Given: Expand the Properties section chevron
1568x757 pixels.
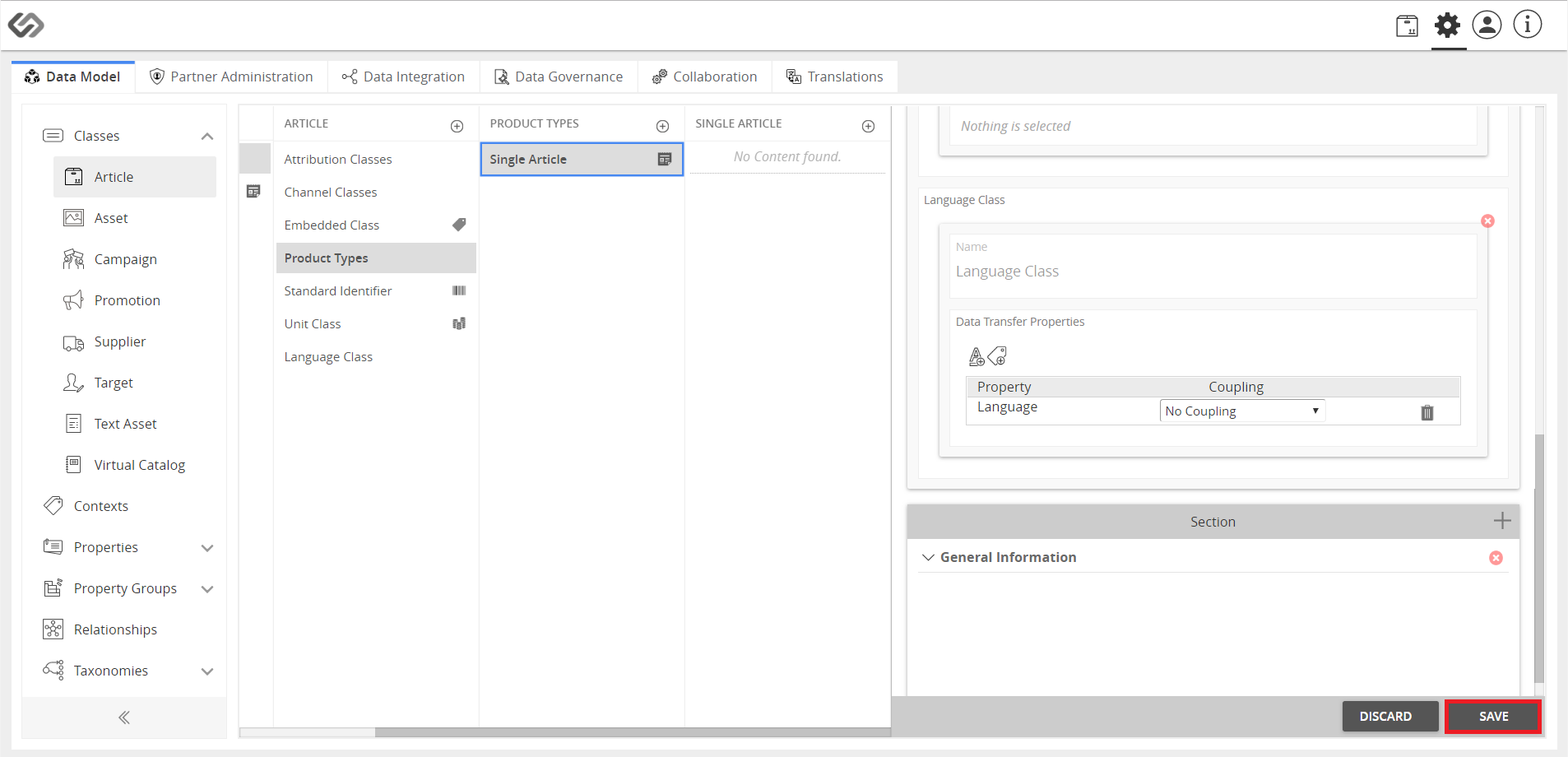Looking at the screenshot, I should click(207, 547).
